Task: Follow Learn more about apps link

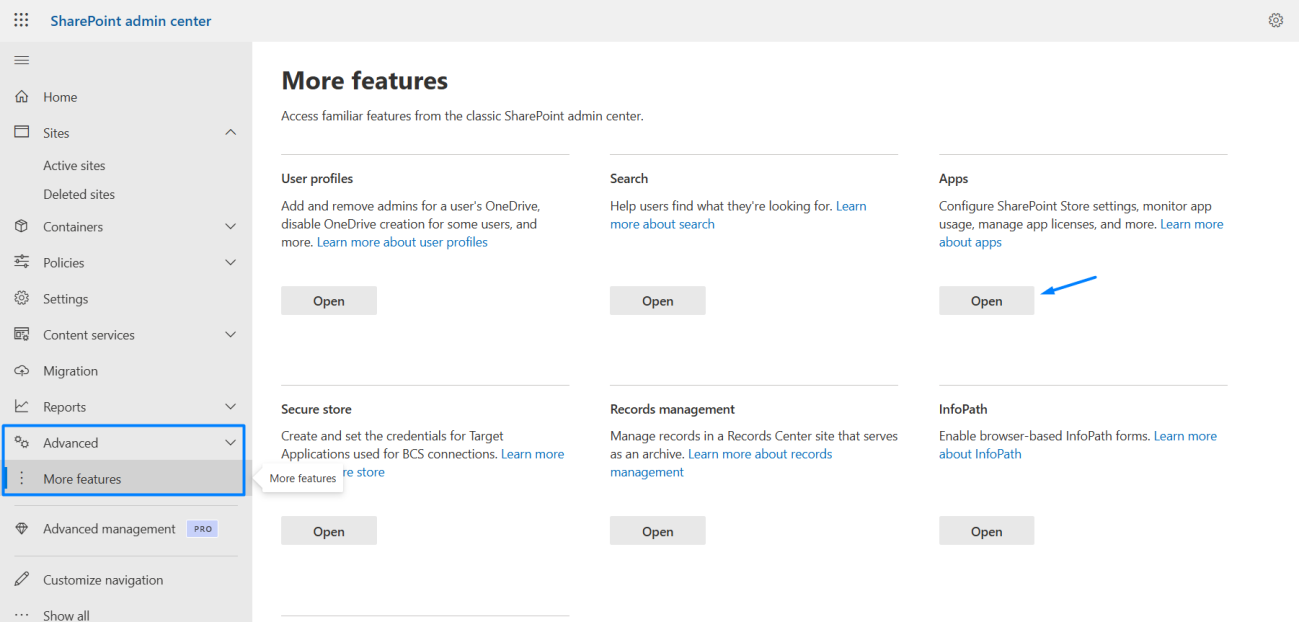Action: click(x=970, y=242)
